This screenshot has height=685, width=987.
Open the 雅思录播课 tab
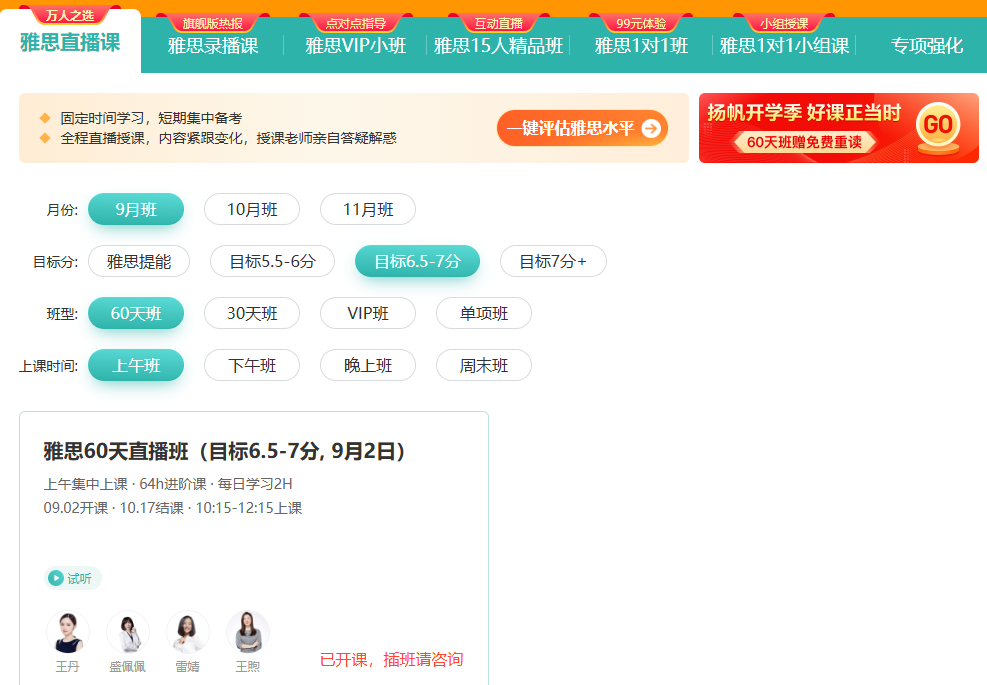pos(213,45)
